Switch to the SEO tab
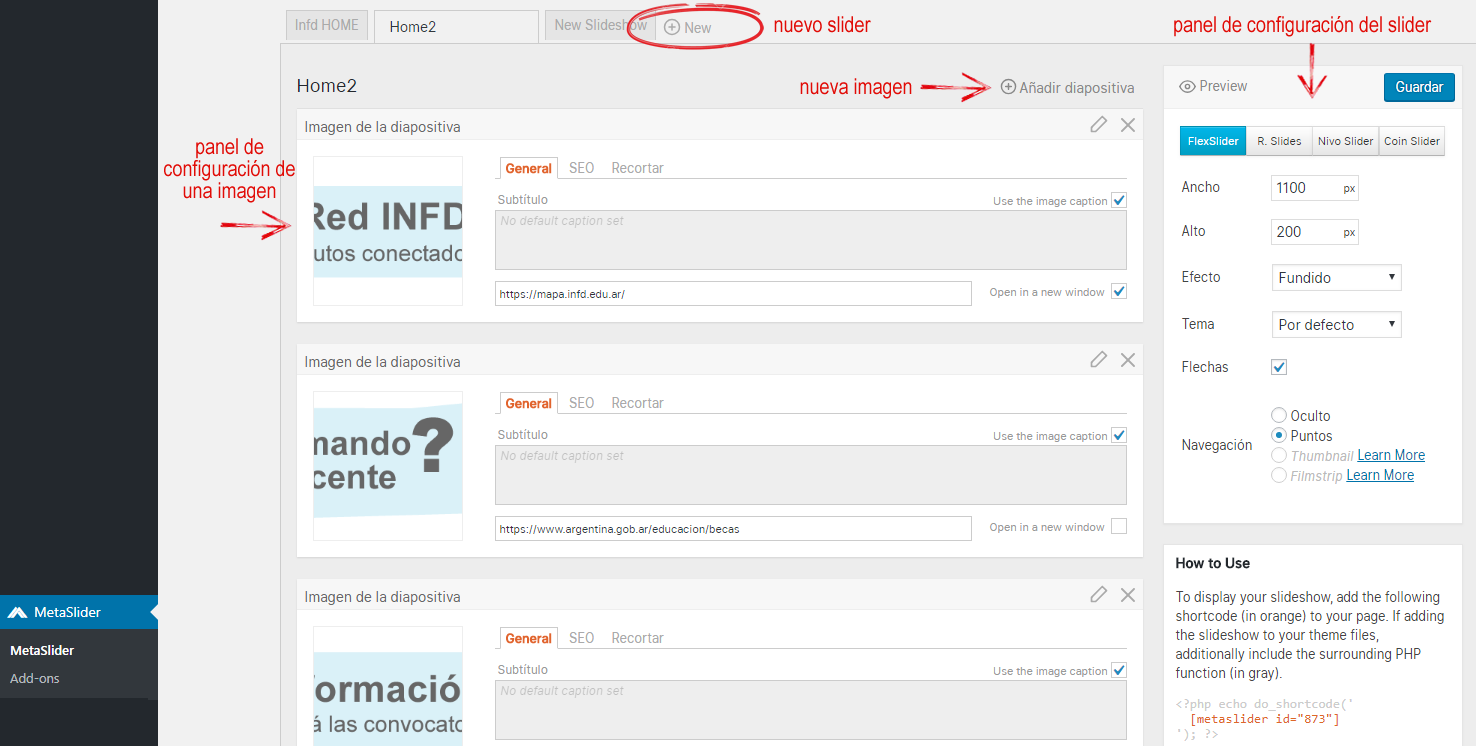 point(580,167)
